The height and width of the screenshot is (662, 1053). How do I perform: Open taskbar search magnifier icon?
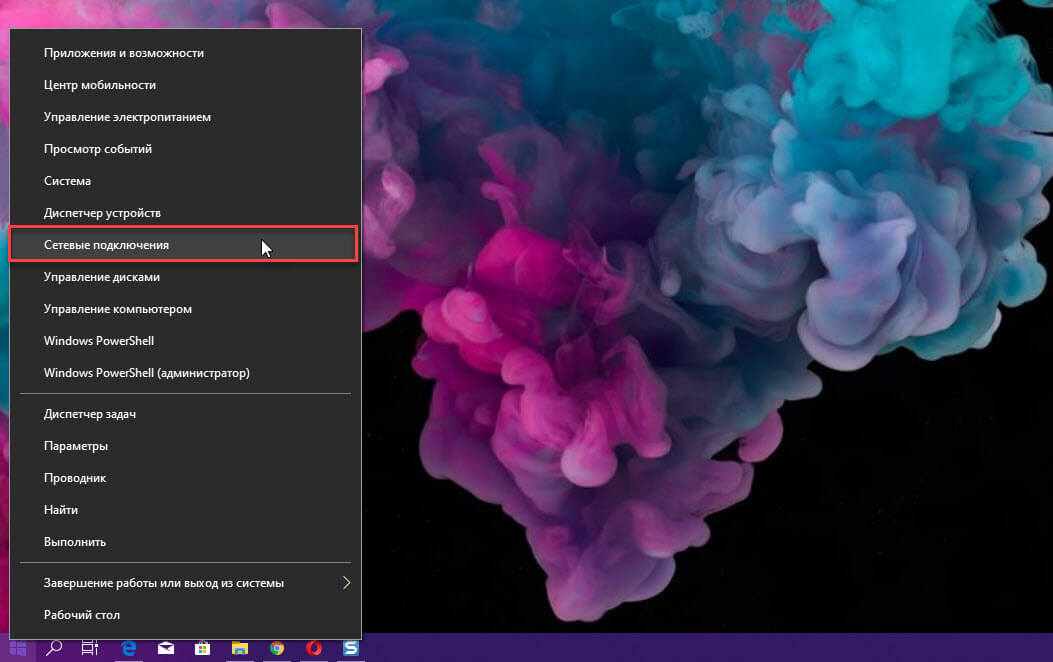tap(54, 648)
